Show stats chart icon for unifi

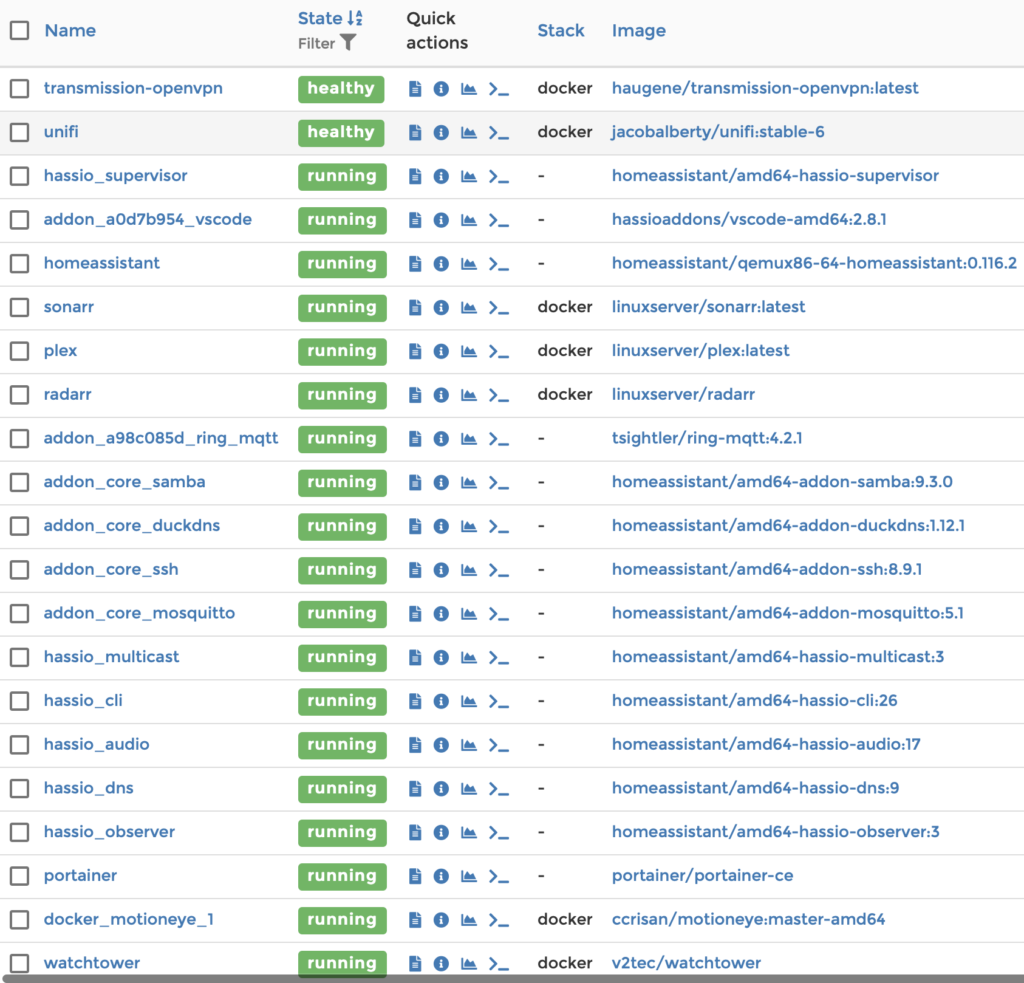468,133
